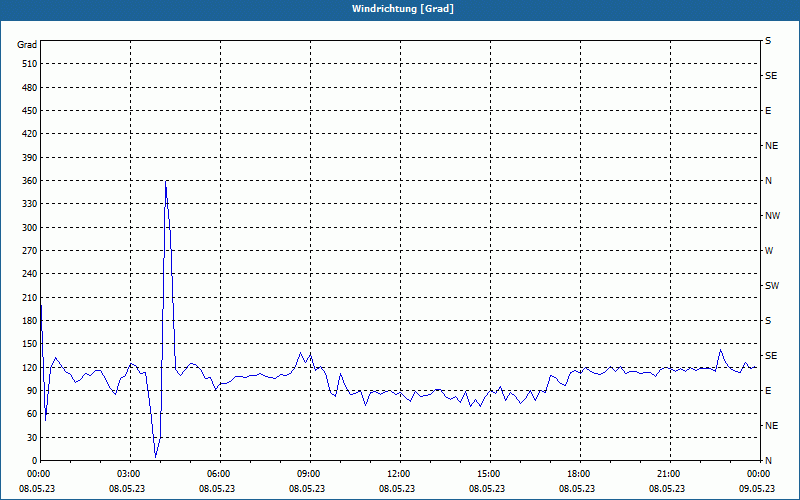Click the 420 y-axis label
This screenshot has width=800, height=500.
tap(30, 134)
